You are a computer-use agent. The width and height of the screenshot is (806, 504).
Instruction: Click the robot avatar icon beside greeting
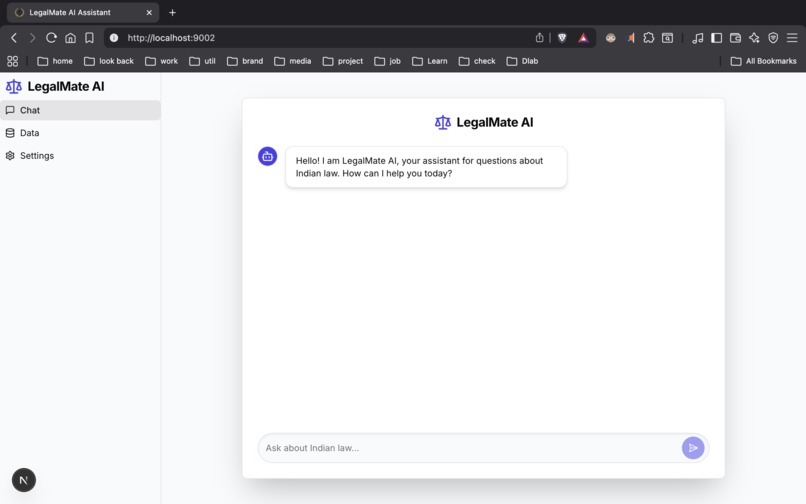pos(267,156)
